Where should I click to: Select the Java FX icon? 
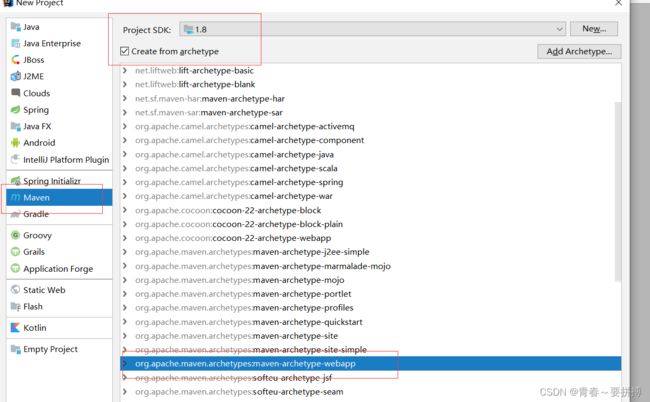click(x=16, y=126)
